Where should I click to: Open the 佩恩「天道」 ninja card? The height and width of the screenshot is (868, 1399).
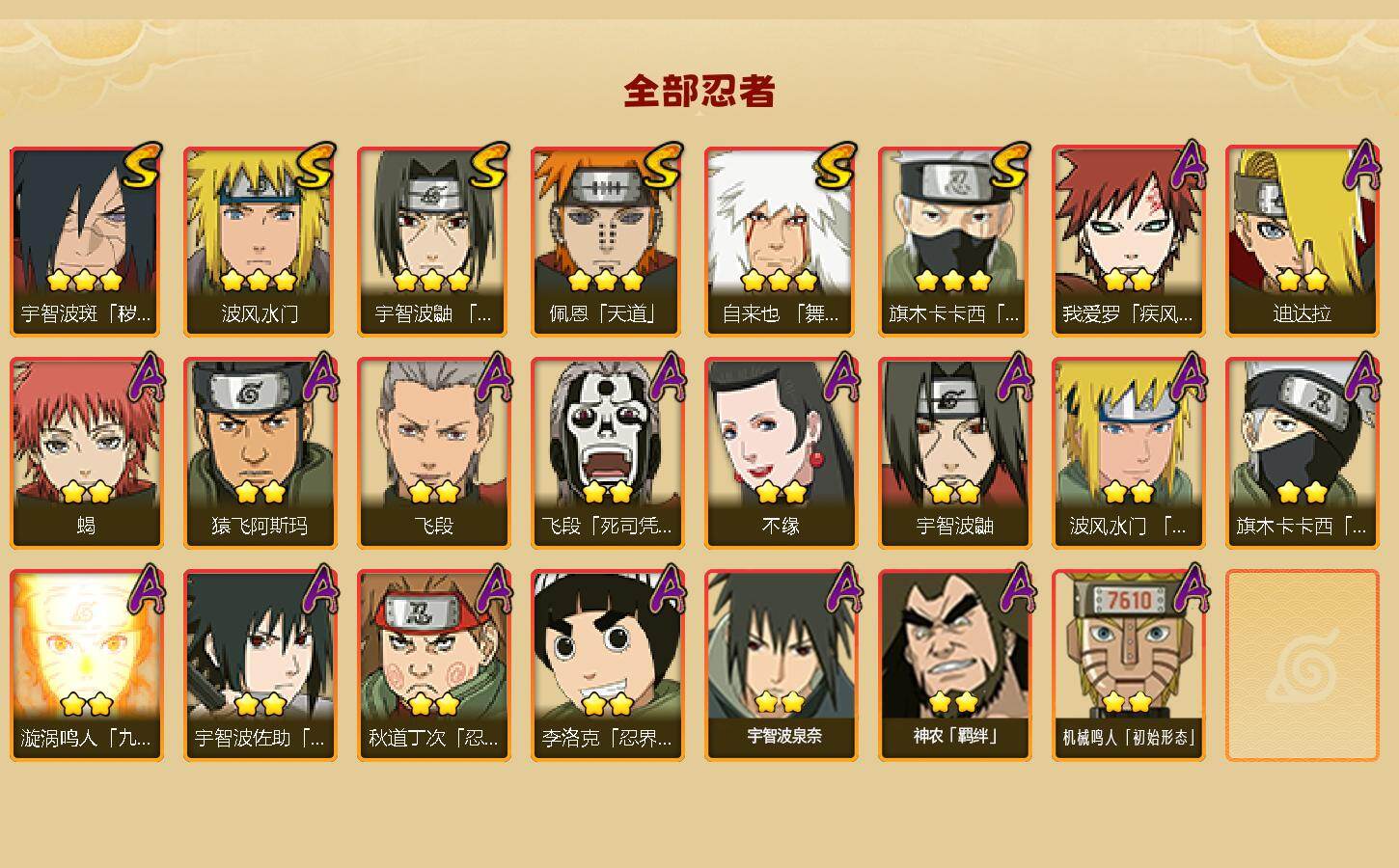pyautogui.click(x=607, y=241)
